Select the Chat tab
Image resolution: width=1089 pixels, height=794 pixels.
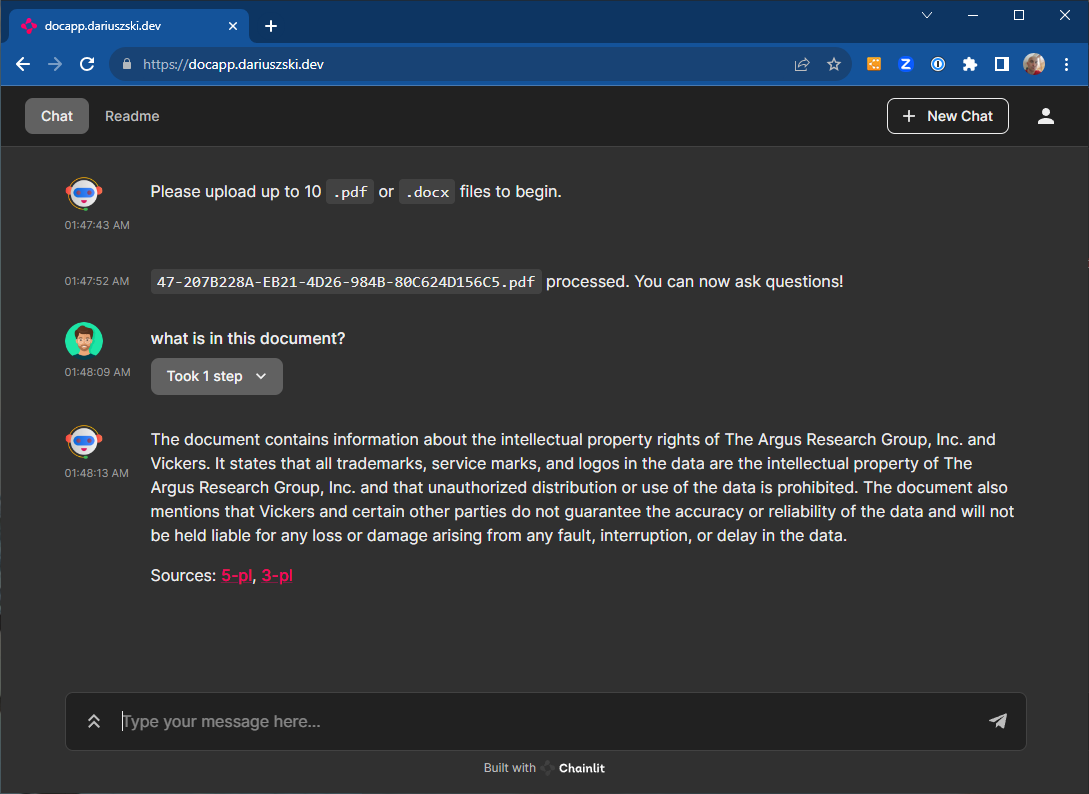(x=57, y=116)
